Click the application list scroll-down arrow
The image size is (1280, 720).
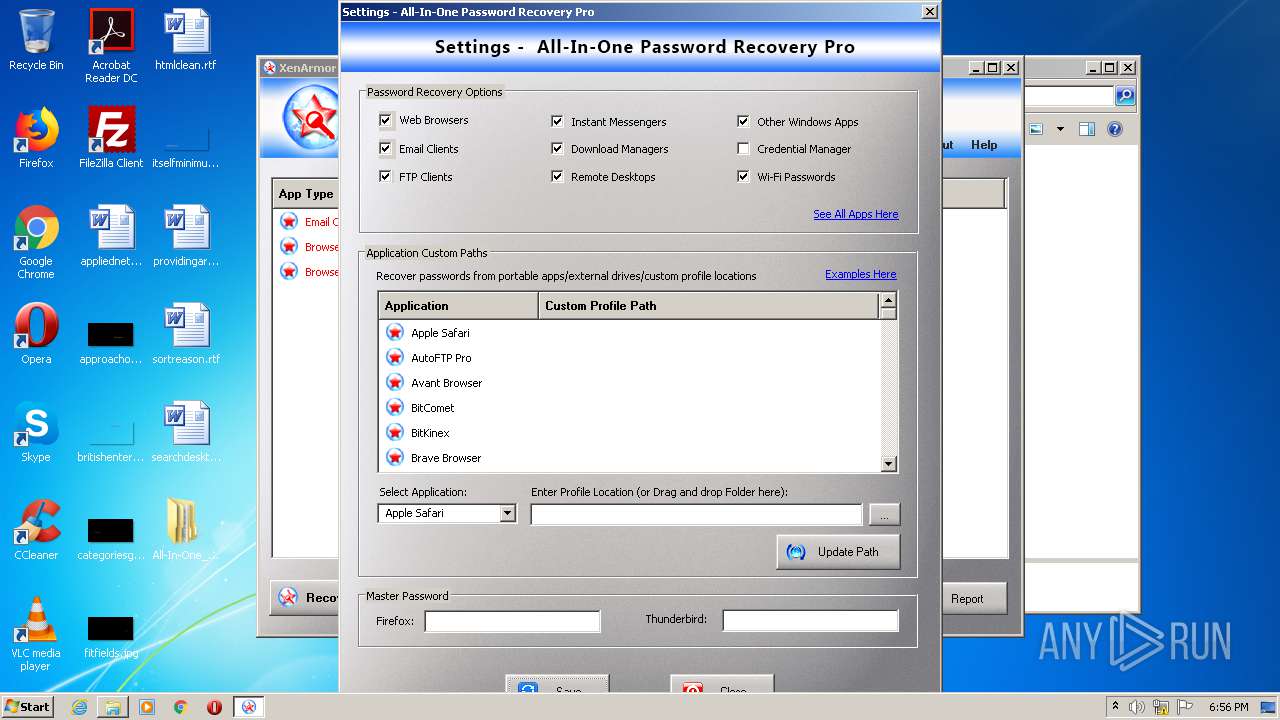(888, 464)
